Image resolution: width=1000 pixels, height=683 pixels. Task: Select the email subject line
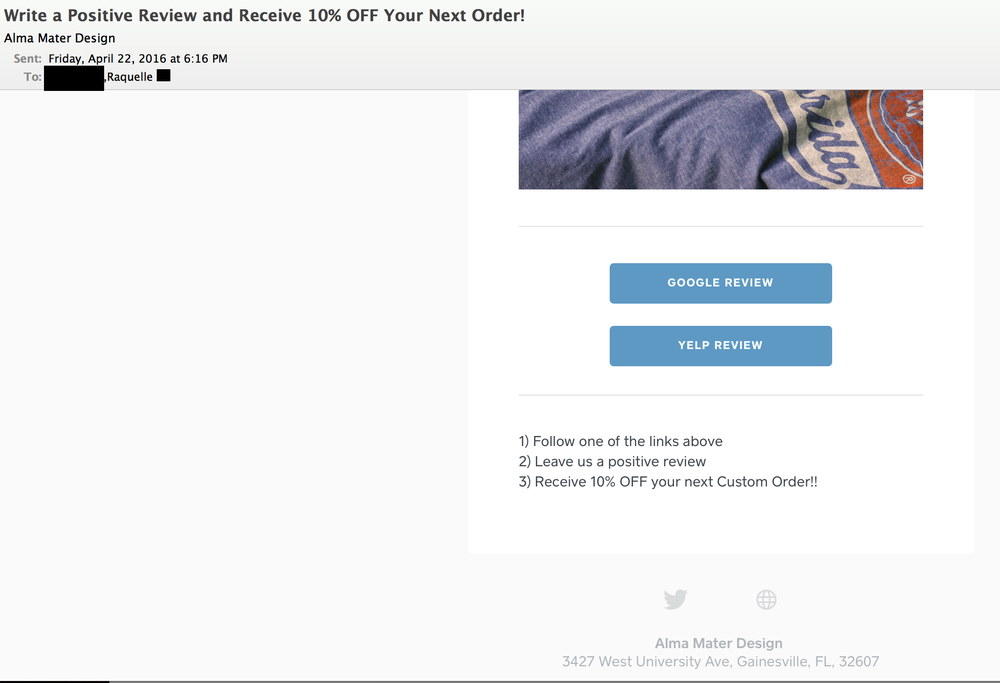[x=264, y=16]
